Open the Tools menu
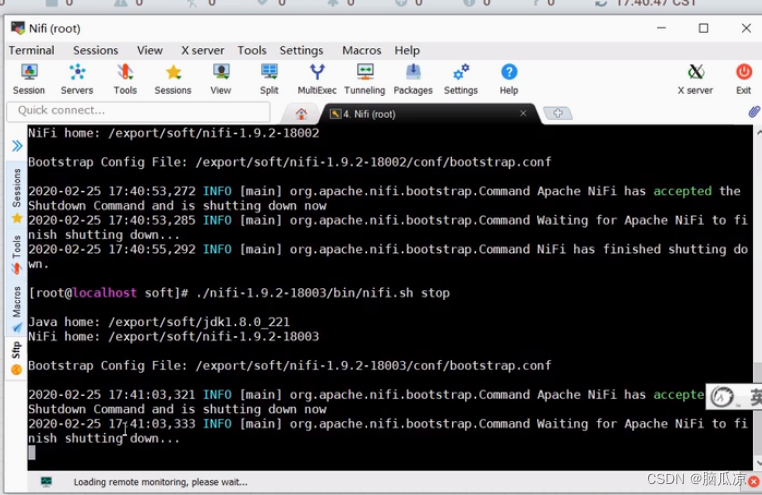The width and height of the screenshot is (762, 495). coord(252,51)
